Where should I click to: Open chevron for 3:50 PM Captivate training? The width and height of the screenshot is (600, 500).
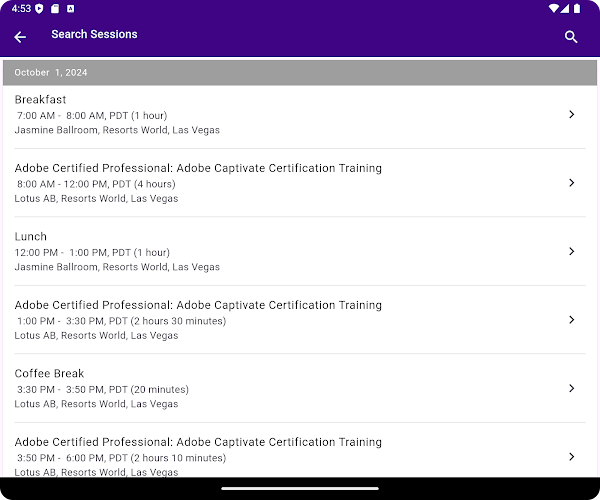571,456
